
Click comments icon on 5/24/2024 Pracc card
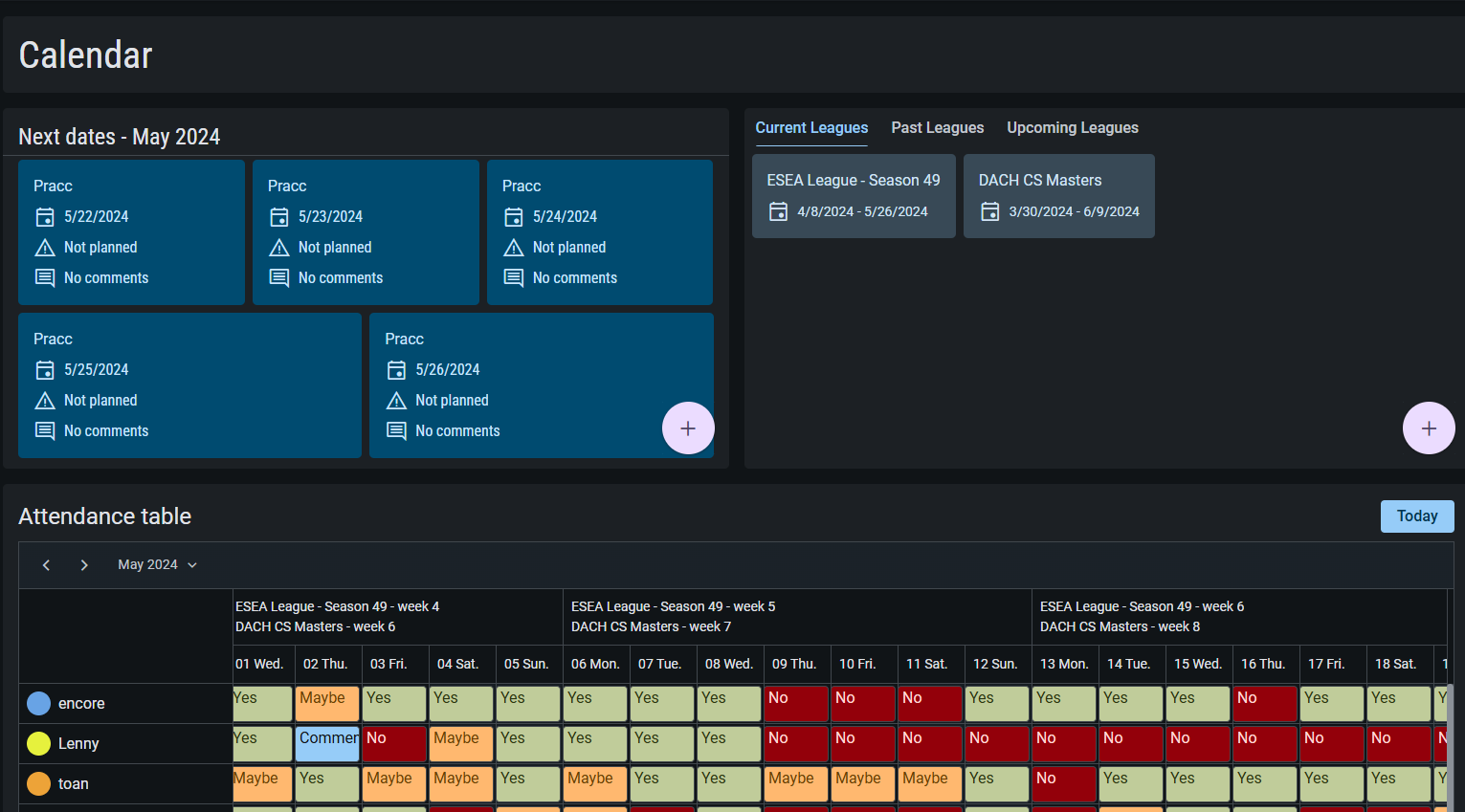514,278
